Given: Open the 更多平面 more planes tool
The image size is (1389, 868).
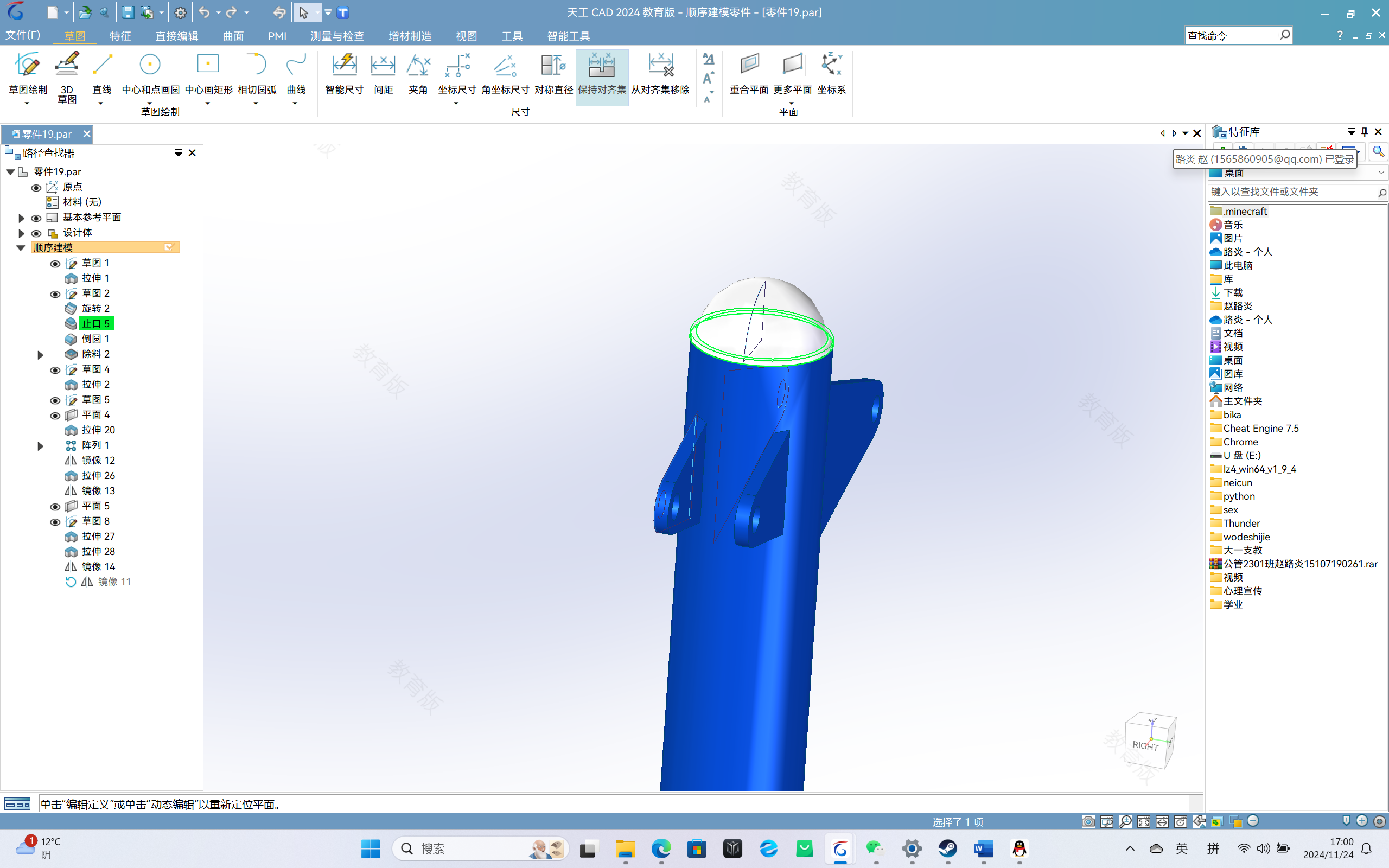Looking at the screenshot, I should [792, 73].
